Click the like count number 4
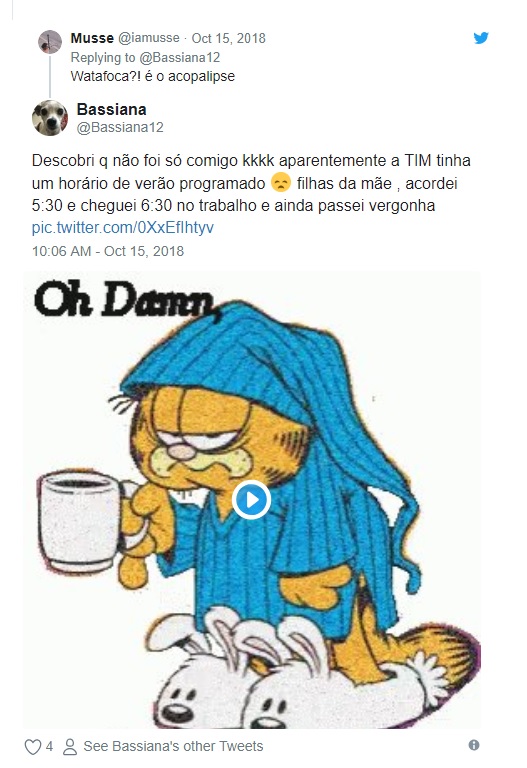 click(x=49, y=746)
